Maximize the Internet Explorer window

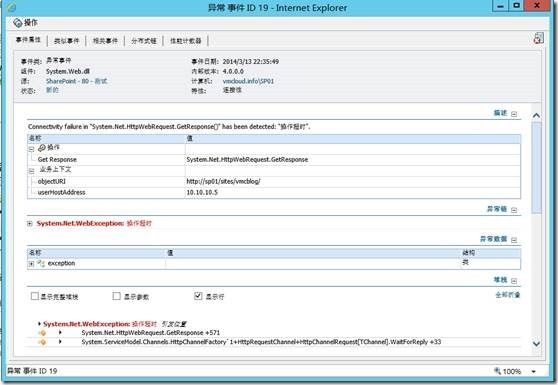516,6
